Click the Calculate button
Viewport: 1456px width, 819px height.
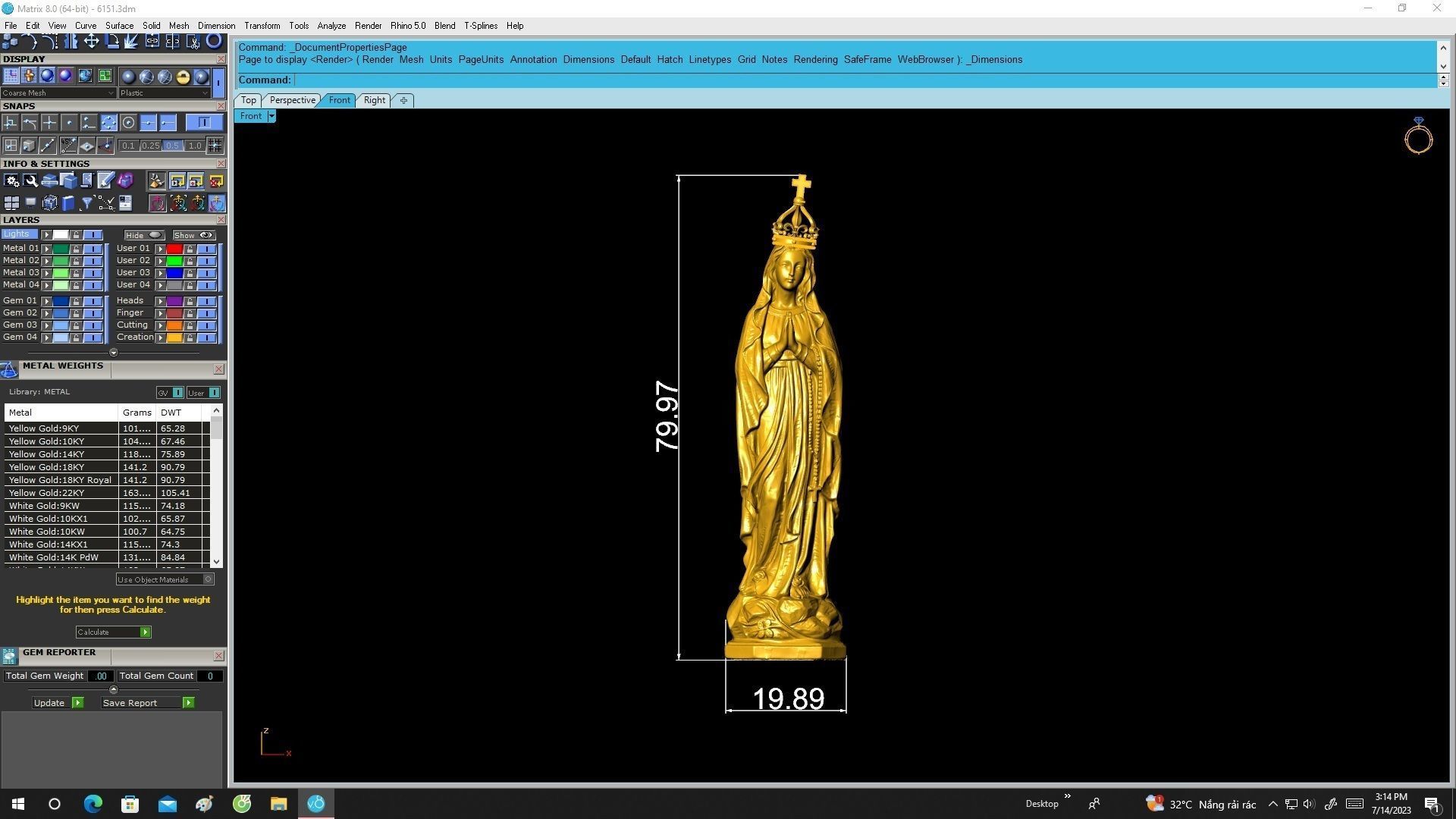point(114,632)
